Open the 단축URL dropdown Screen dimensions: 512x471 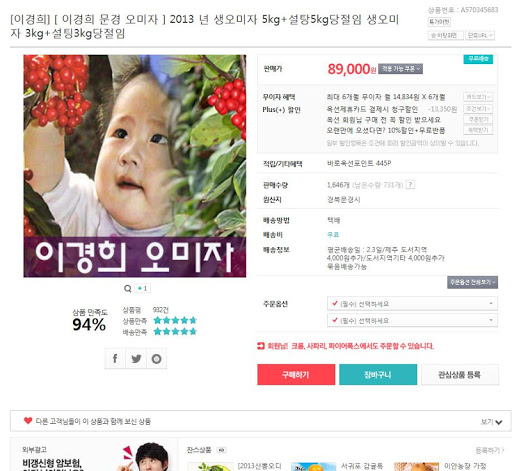pos(480,35)
